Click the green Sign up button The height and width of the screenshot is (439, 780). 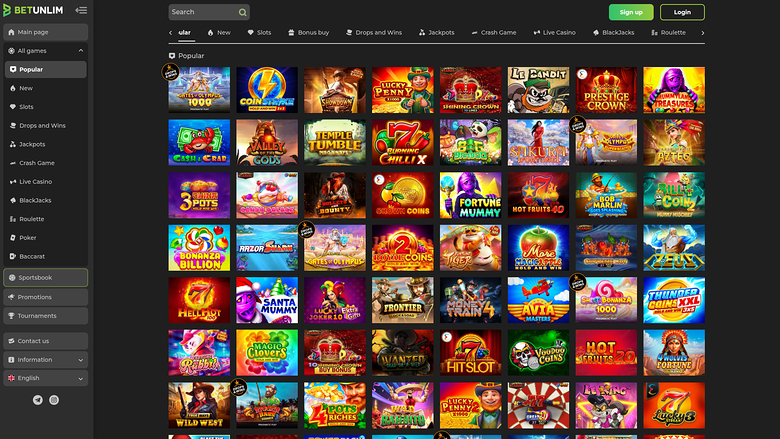(631, 12)
